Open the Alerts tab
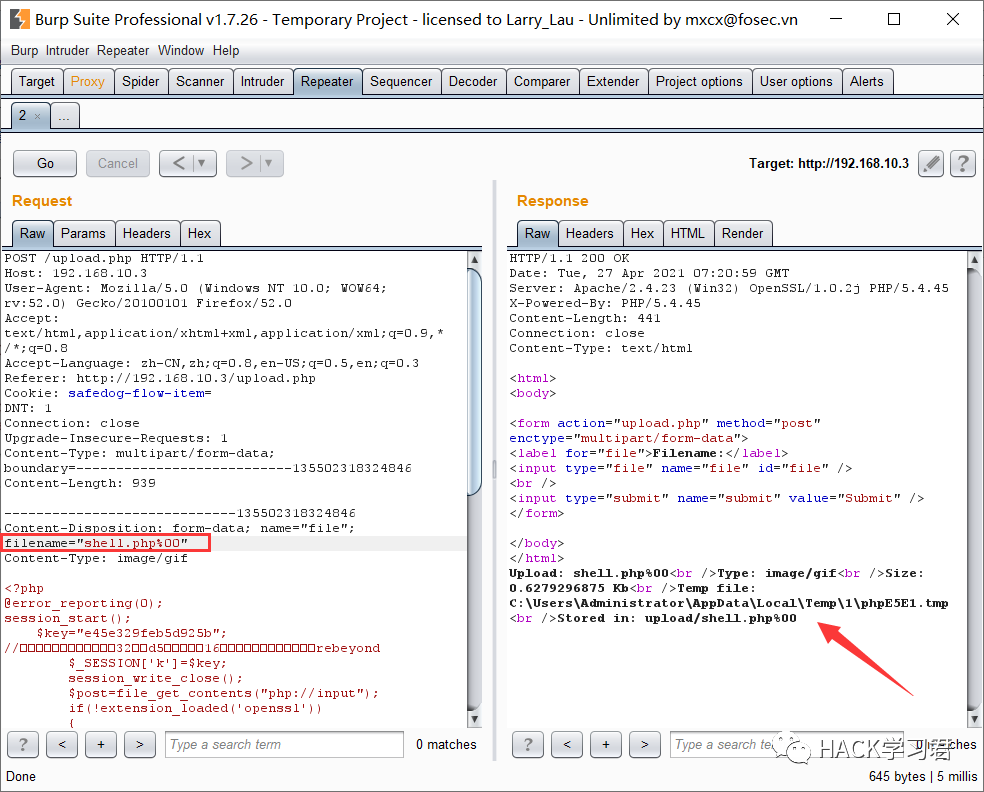 pos(867,82)
